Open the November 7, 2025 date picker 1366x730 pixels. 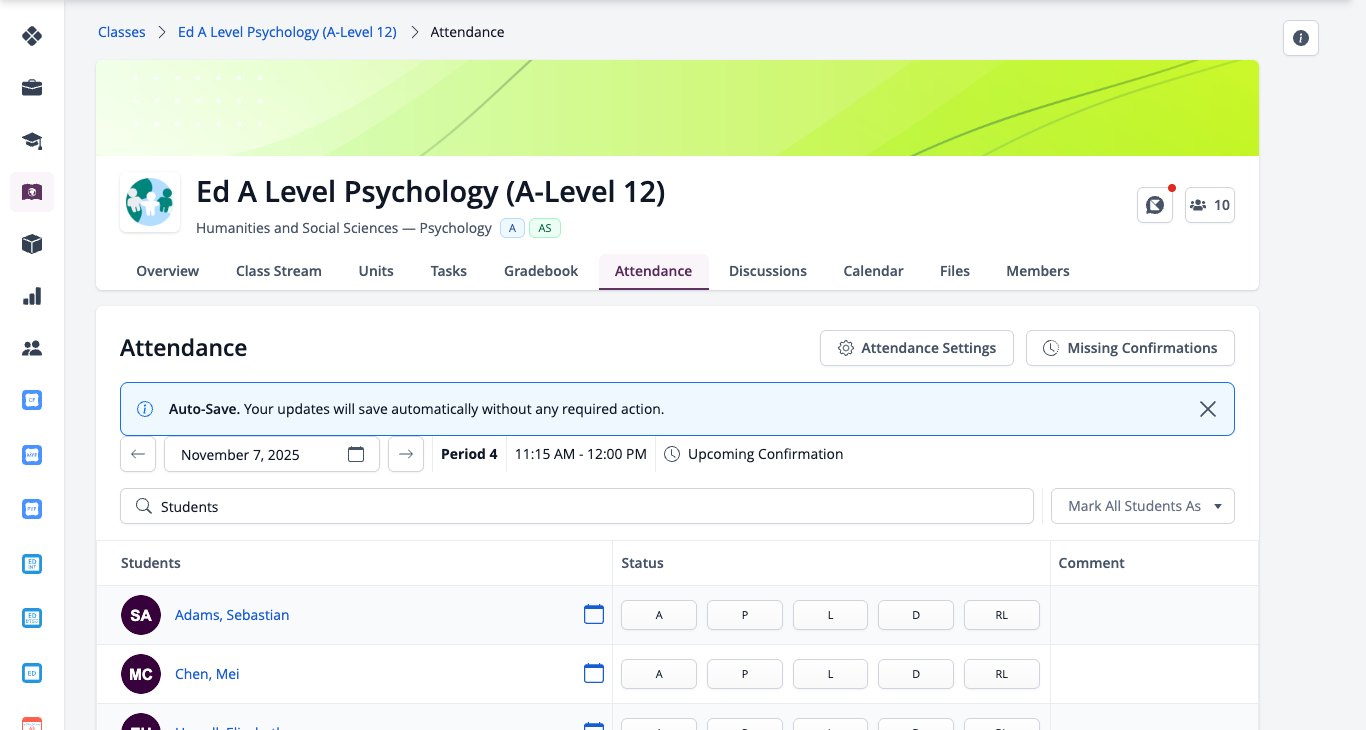pos(272,454)
